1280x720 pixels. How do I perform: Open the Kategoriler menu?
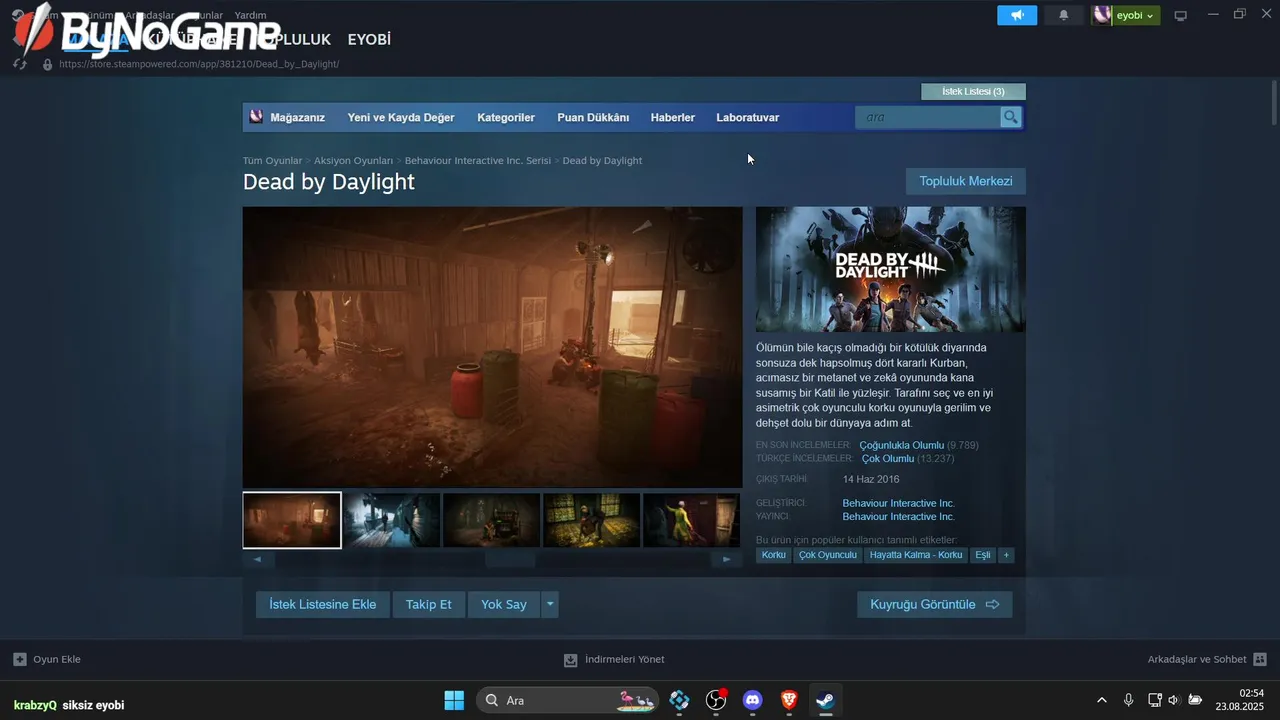[x=506, y=117]
